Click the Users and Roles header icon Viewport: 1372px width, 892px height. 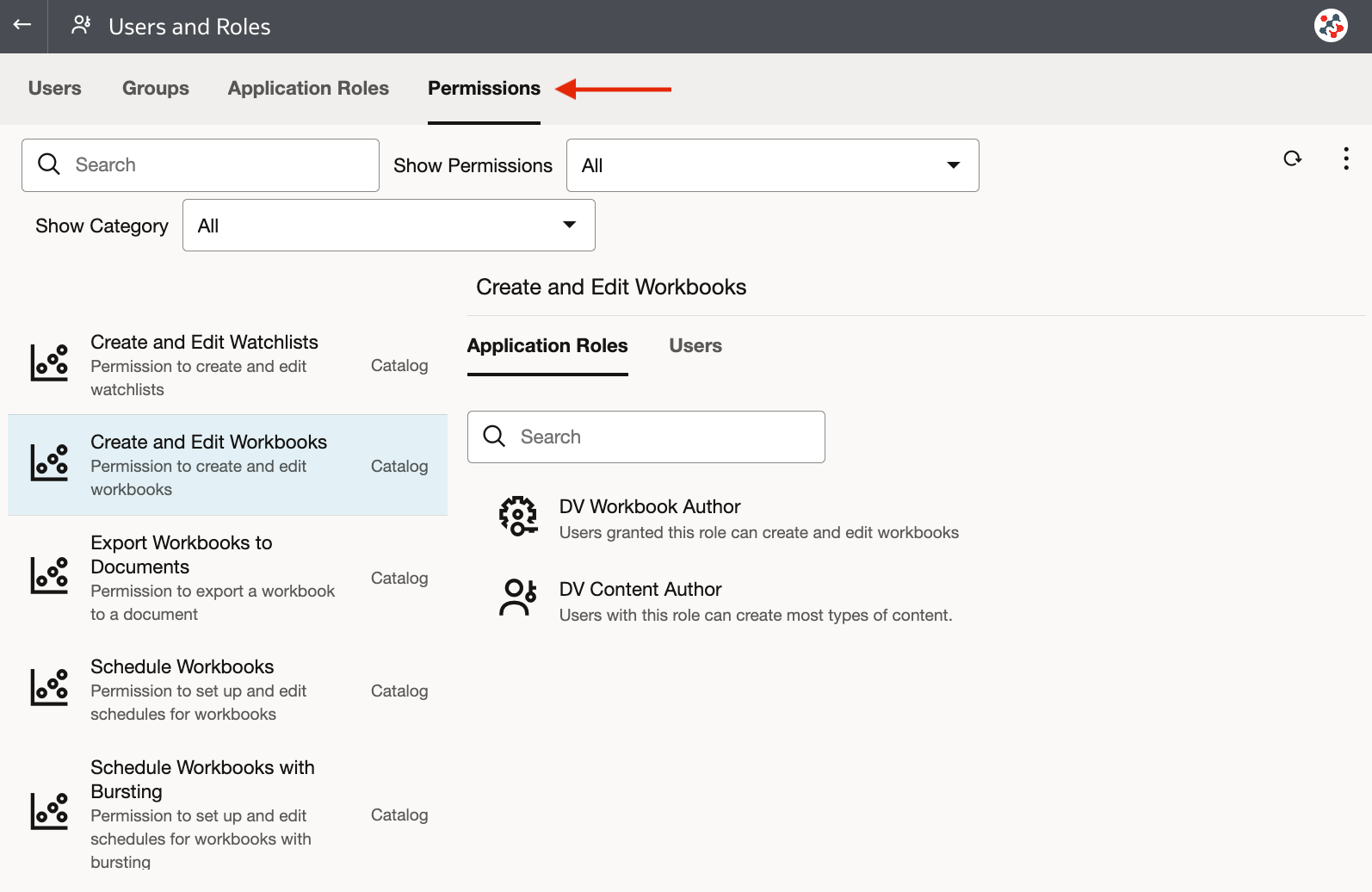click(x=82, y=25)
